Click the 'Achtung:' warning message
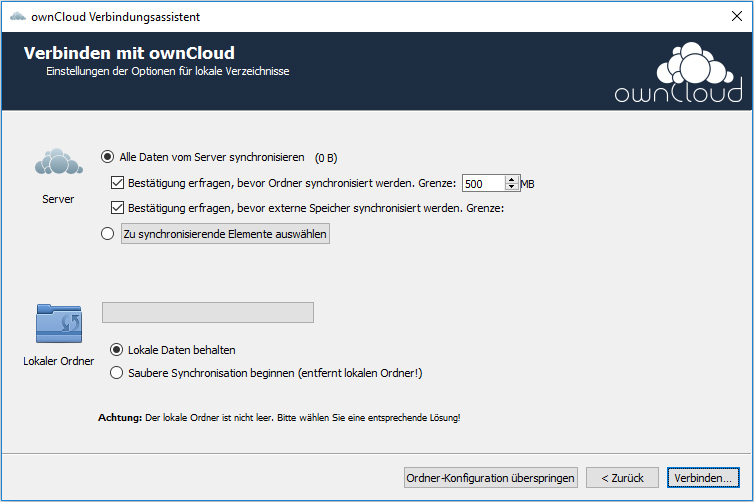 click(279, 417)
